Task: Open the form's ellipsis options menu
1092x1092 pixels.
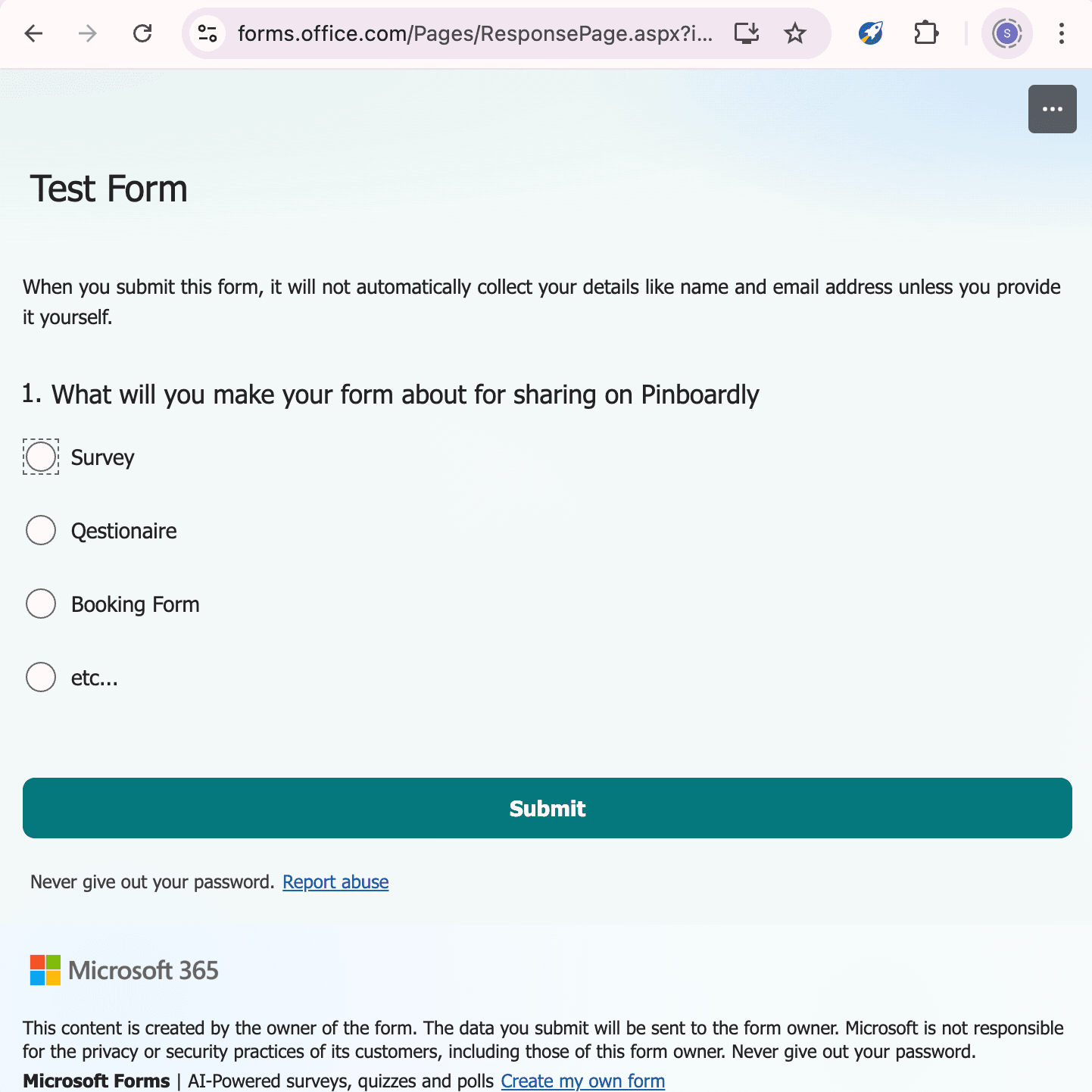Action: coord(1052,109)
